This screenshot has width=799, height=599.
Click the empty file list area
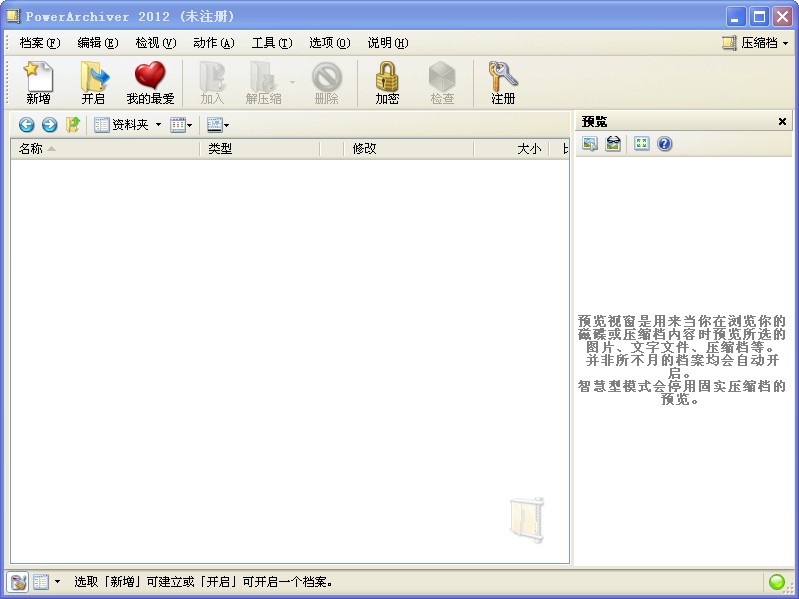click(290, 361)
